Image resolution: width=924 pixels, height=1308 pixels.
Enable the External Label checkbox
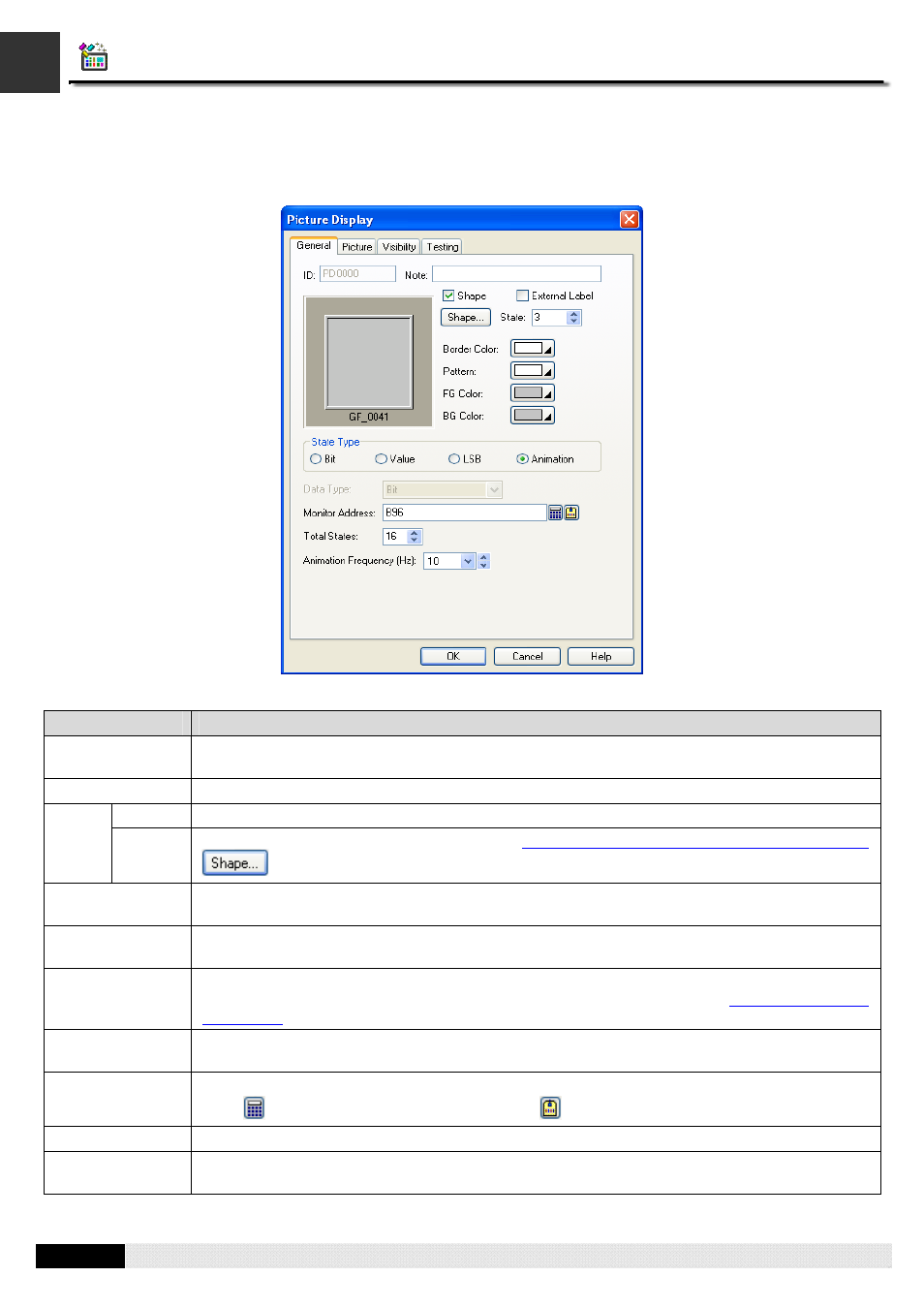click(523, 296)
